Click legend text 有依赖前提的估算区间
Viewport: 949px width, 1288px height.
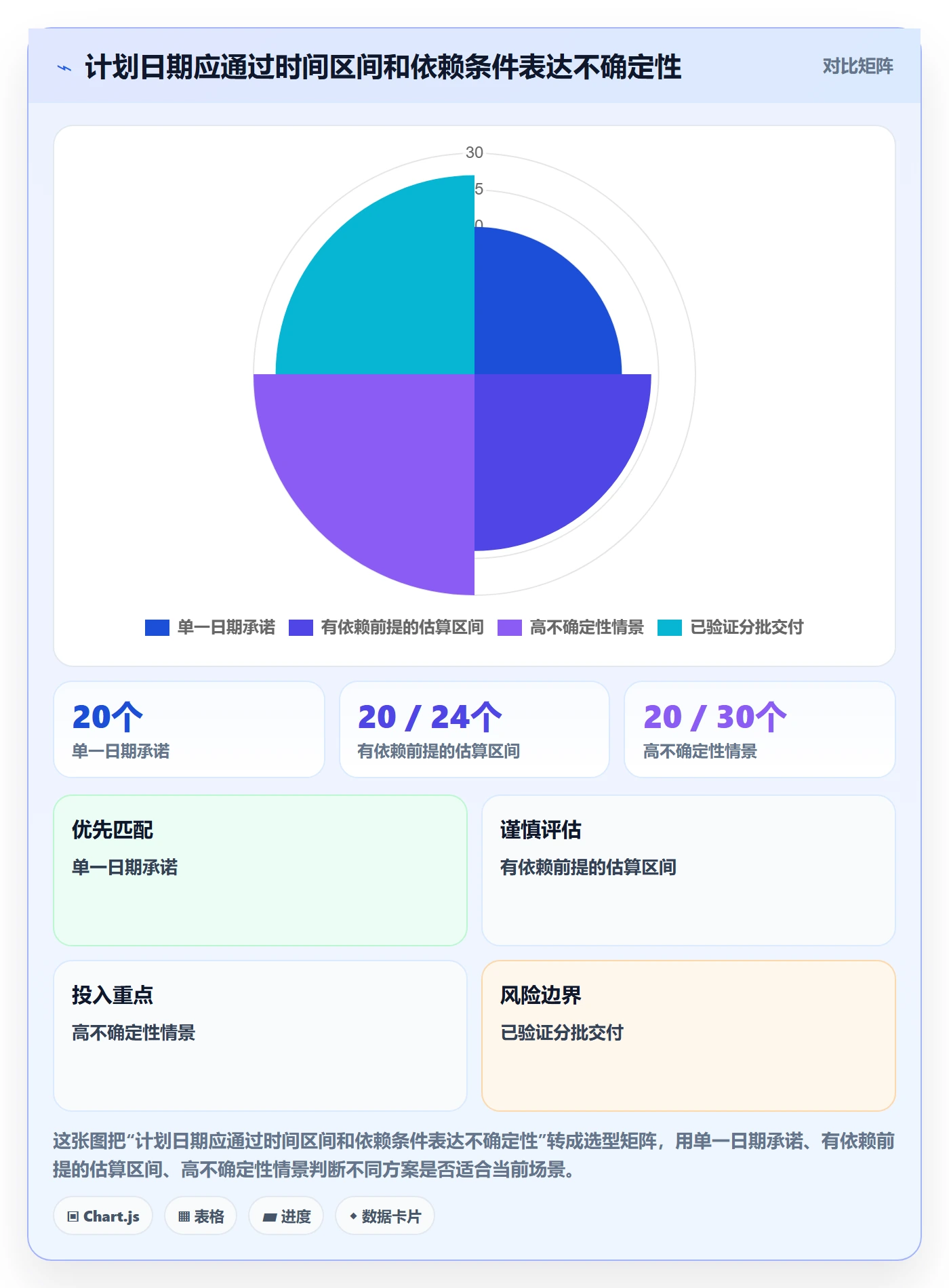(403, 627)
